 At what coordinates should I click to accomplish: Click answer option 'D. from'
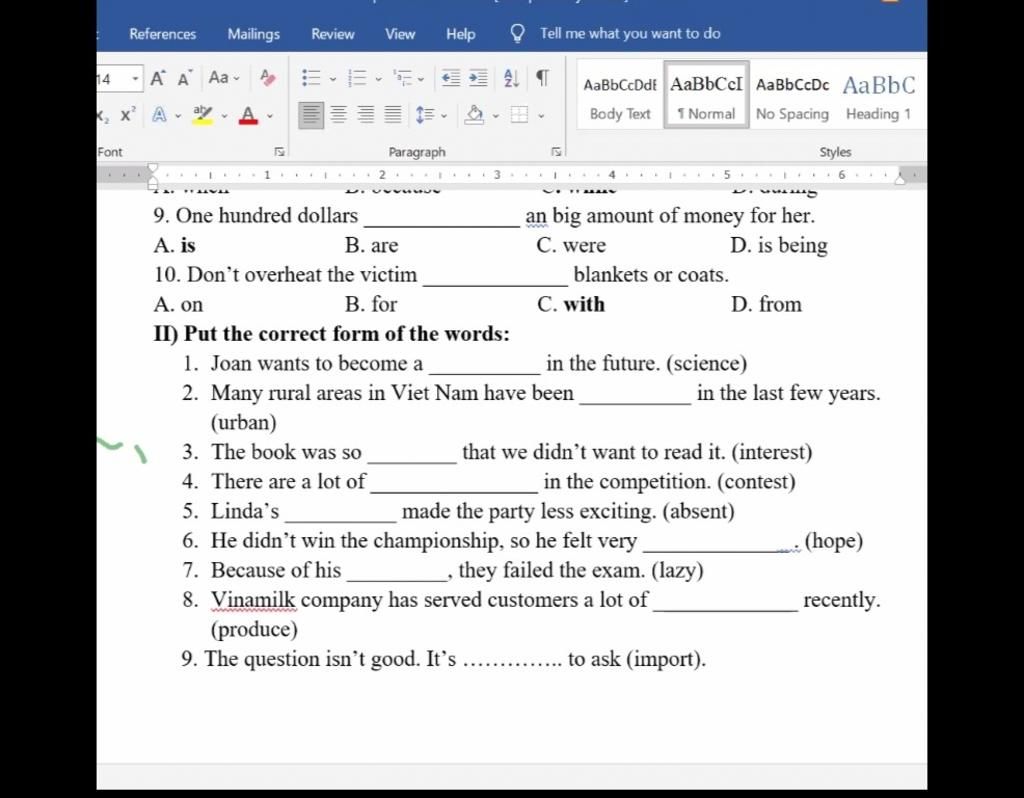pos(766,304)
